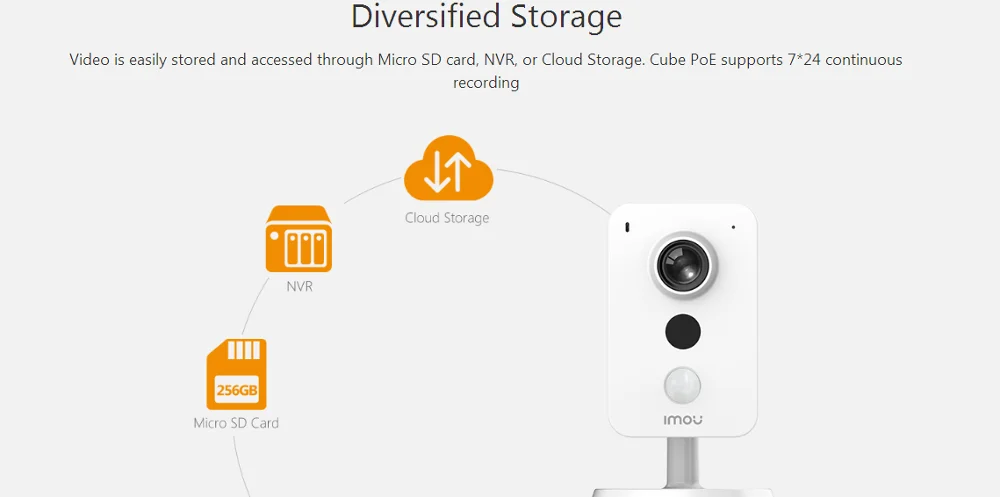Click the description line mentioning Cube PoE
The width and height of the screenshot is (1000, 497).
tap(486, 60)
